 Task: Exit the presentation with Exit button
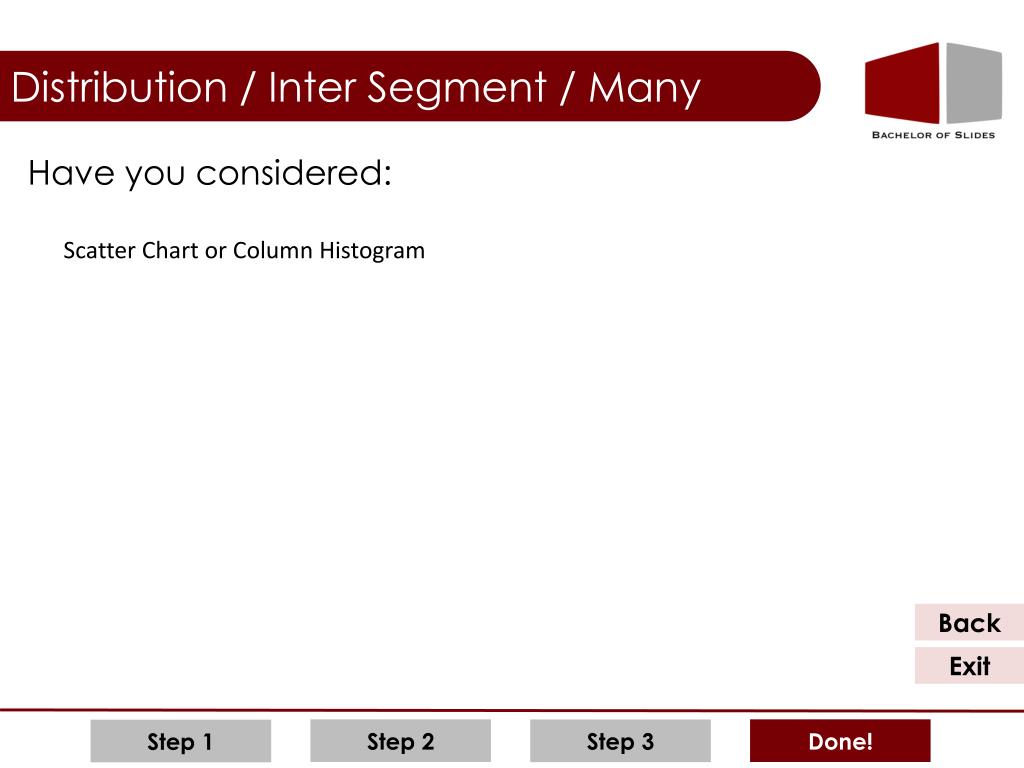pos(969,666)
